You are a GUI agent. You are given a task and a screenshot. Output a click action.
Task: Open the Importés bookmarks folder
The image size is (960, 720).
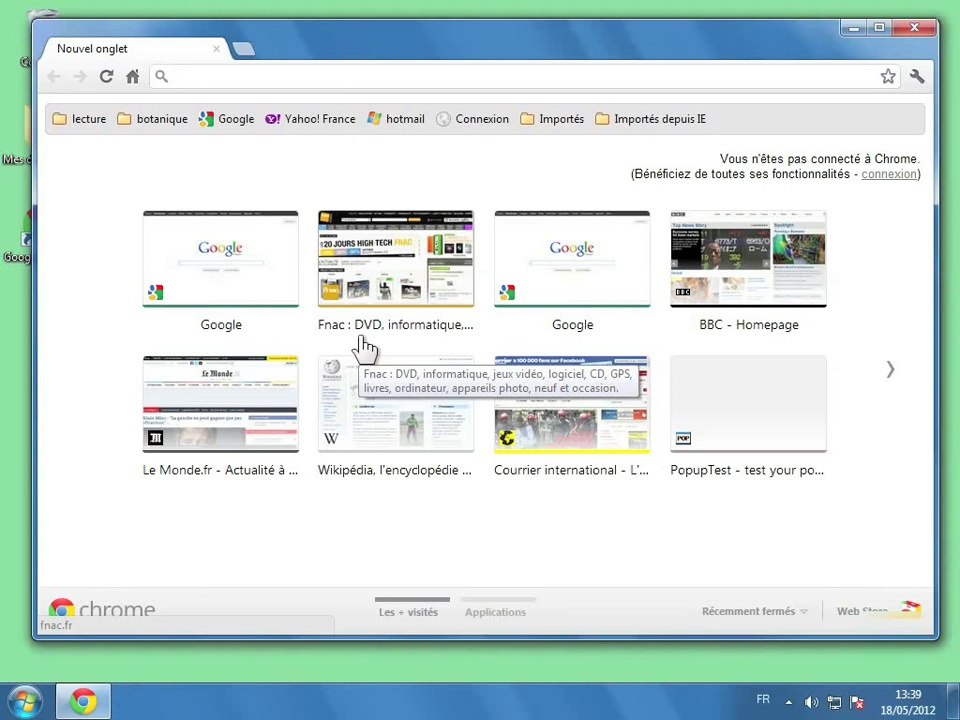(x=552, y=119)
